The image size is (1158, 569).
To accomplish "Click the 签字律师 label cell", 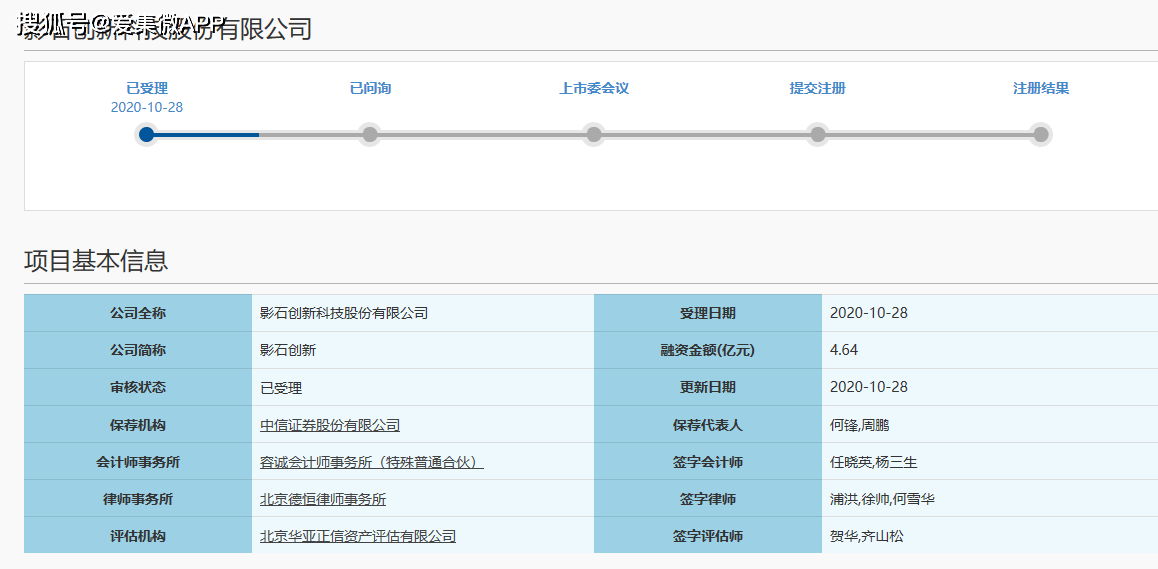I will click(x=708, y=498).
